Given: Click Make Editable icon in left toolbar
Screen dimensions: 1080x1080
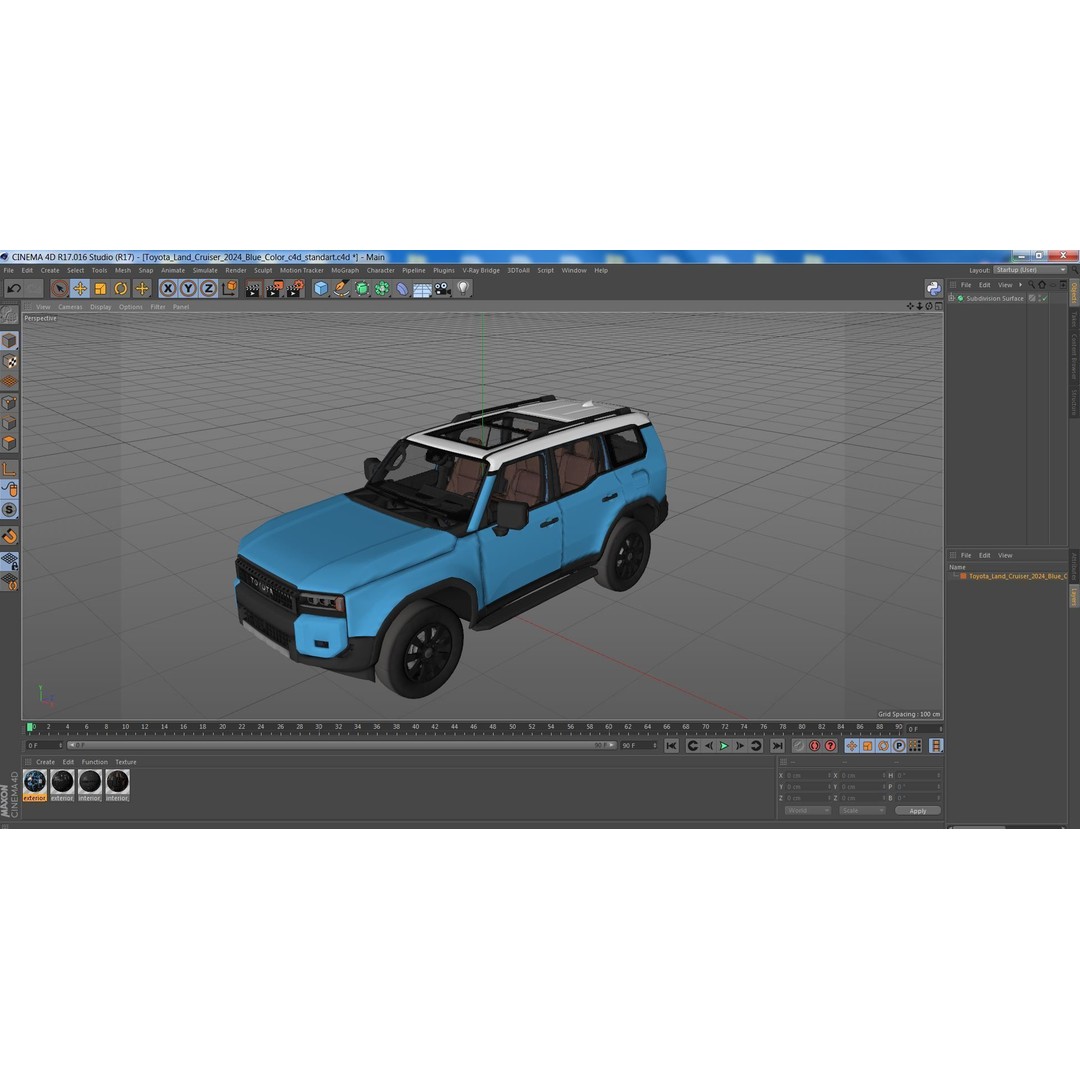Looking at the screenshot, I should tap(9, 314).
